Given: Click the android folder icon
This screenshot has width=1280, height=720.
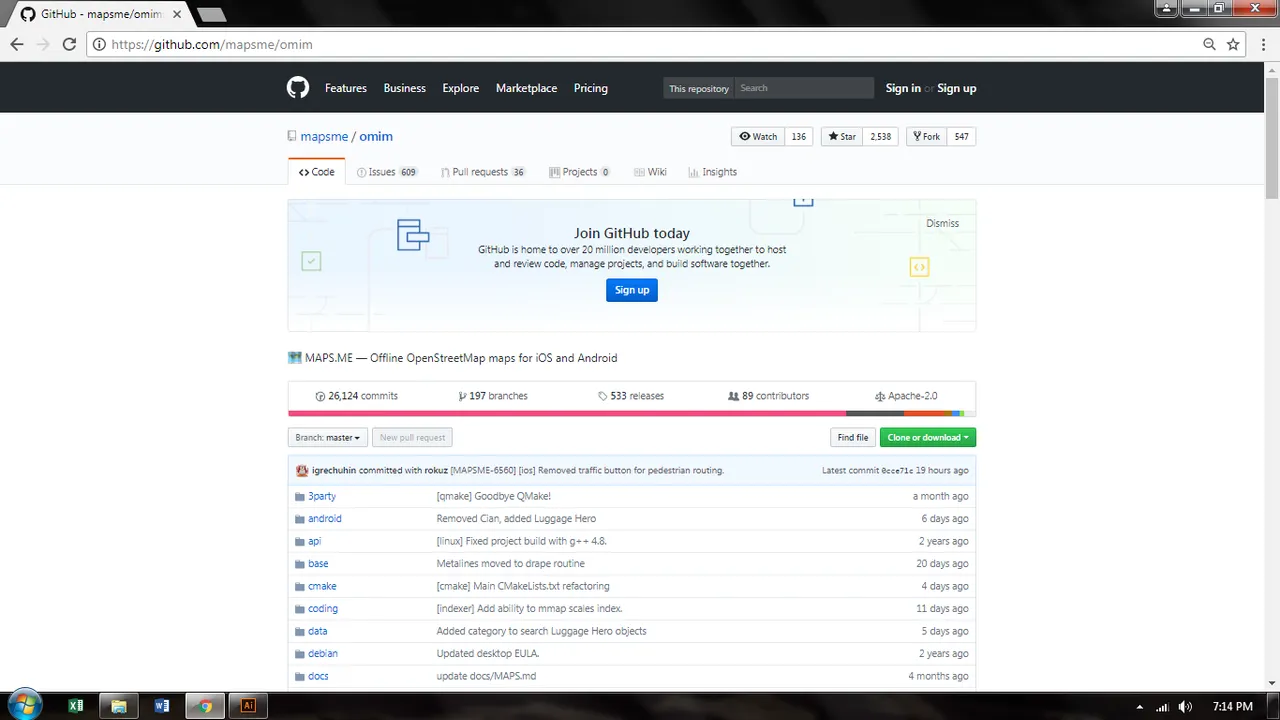Looking at the screenshot, I should (300, 519).
